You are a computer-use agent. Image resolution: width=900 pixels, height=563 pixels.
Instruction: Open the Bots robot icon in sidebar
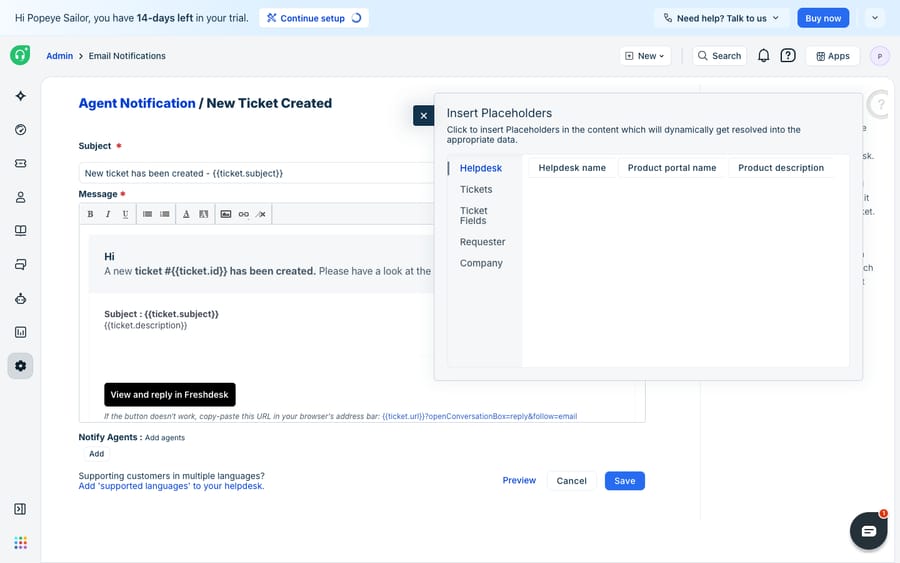21,298
